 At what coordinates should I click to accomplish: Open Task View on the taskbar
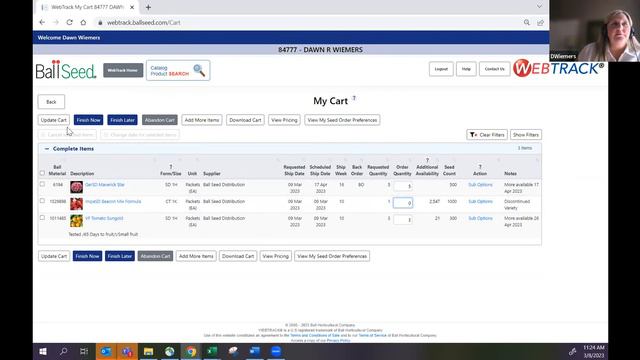[x=84, y=351]
